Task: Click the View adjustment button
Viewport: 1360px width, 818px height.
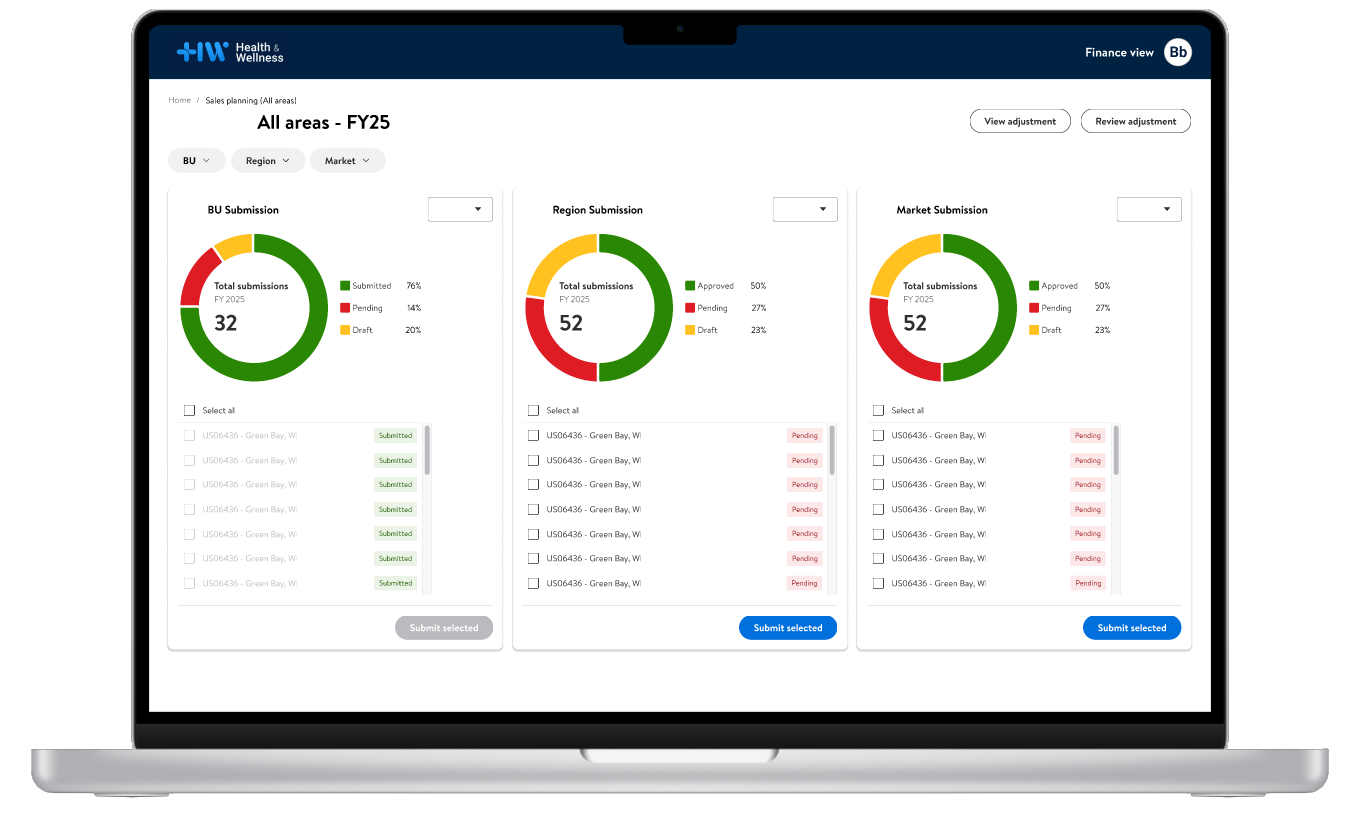Action: tap(1020, 121)
